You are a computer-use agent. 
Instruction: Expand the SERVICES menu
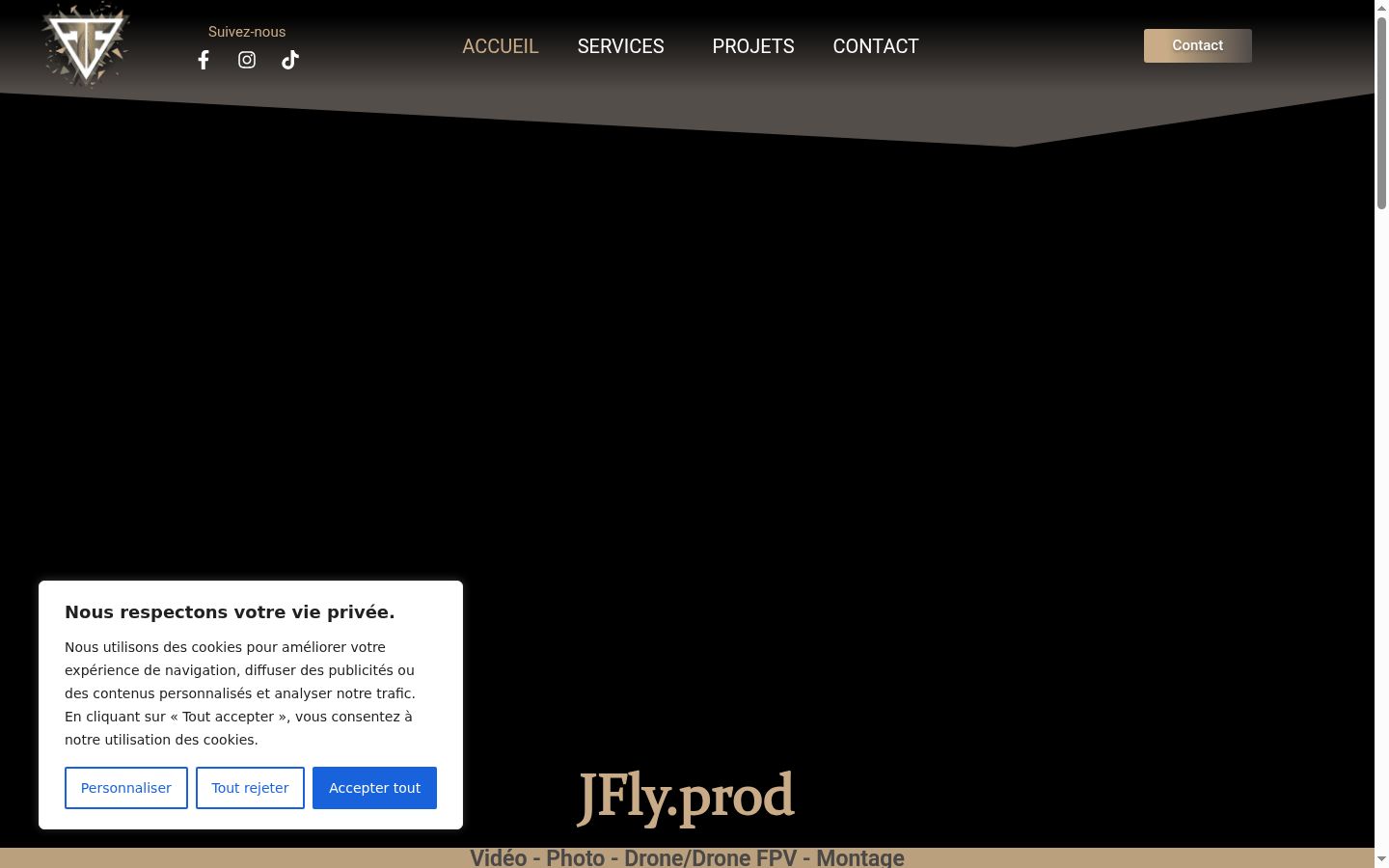coord(621,46)
